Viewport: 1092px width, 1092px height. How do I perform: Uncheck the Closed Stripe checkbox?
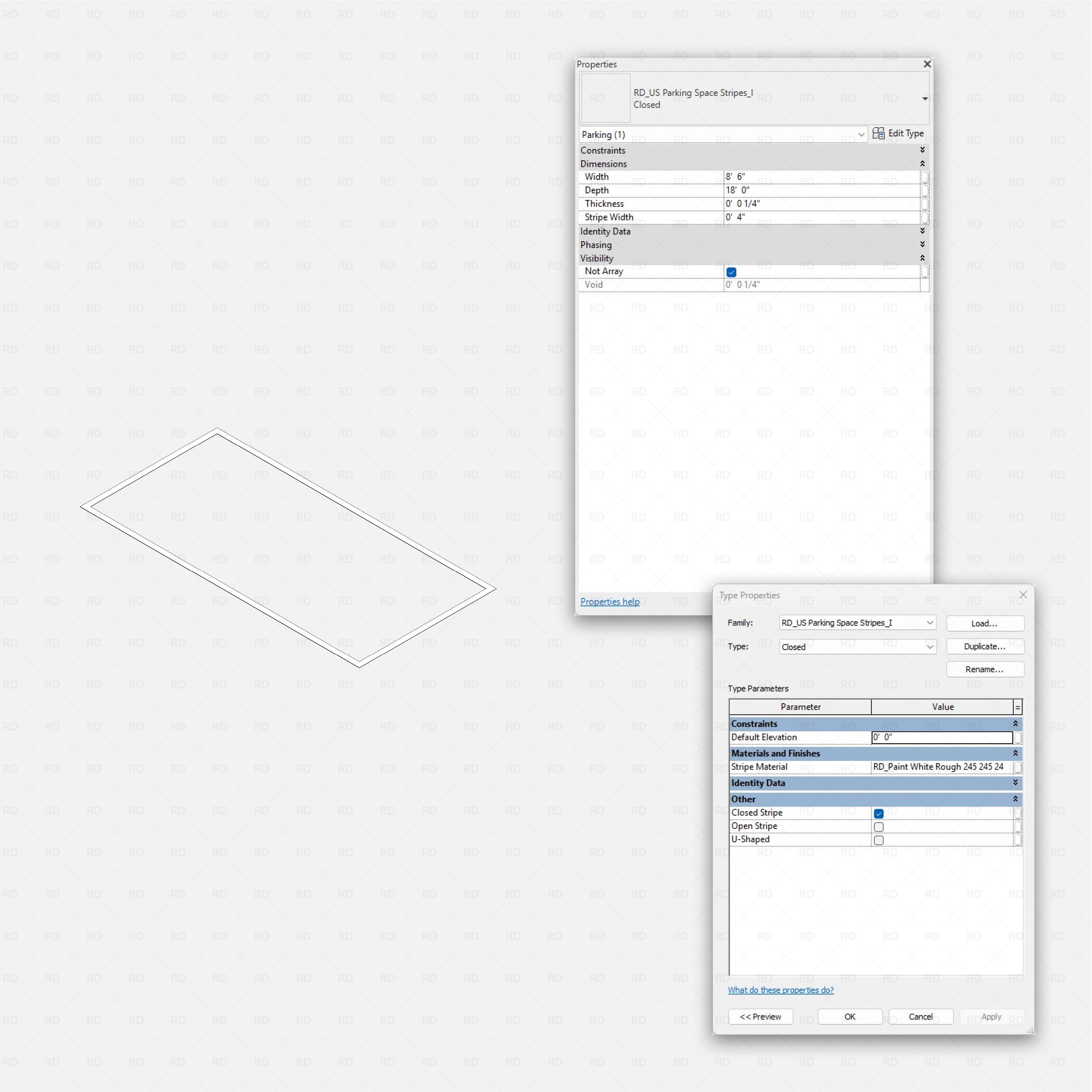click(878, 813)
